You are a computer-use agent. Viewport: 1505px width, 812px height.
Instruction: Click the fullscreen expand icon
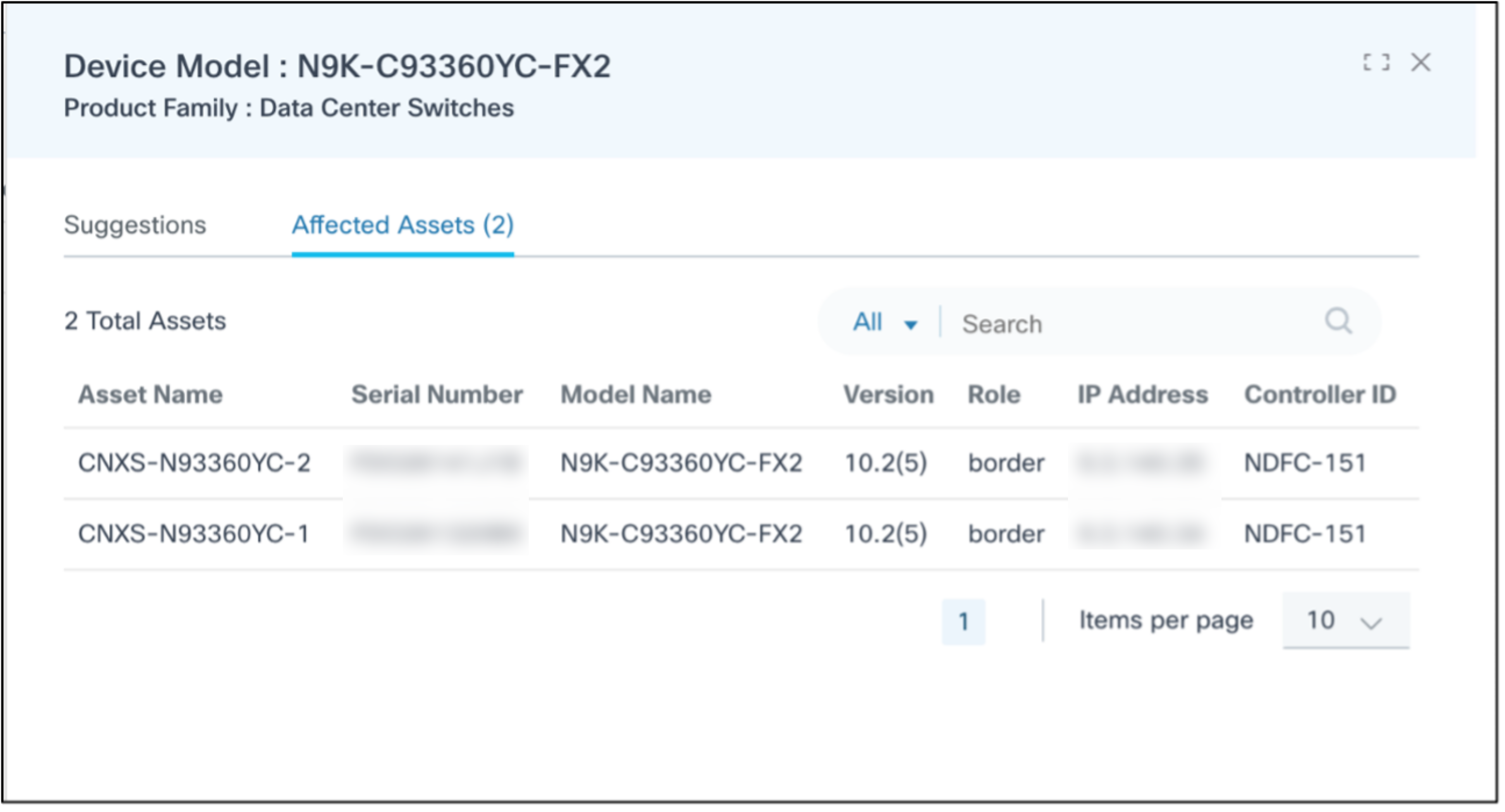(1376, 62)
